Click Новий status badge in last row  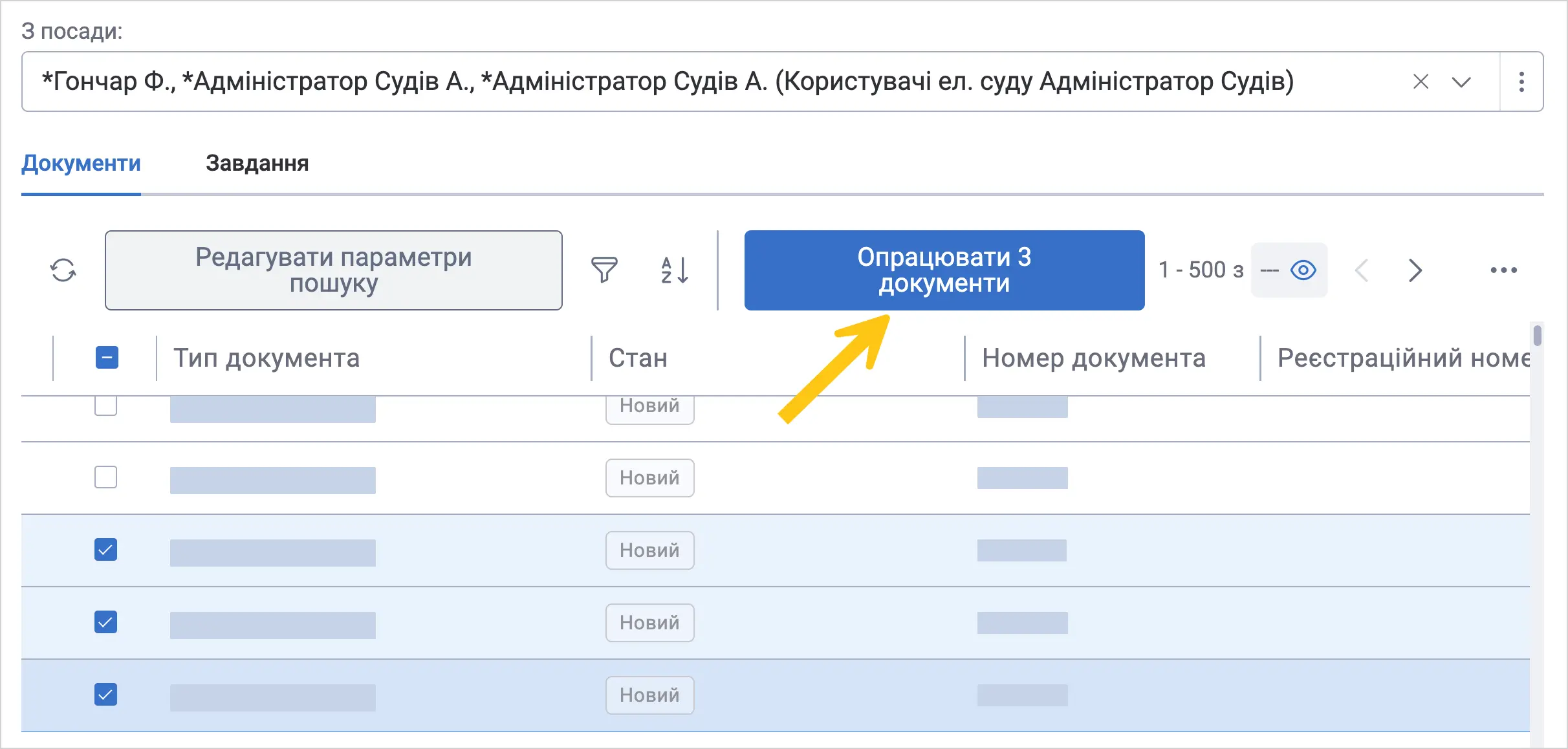tap(649, 695)
